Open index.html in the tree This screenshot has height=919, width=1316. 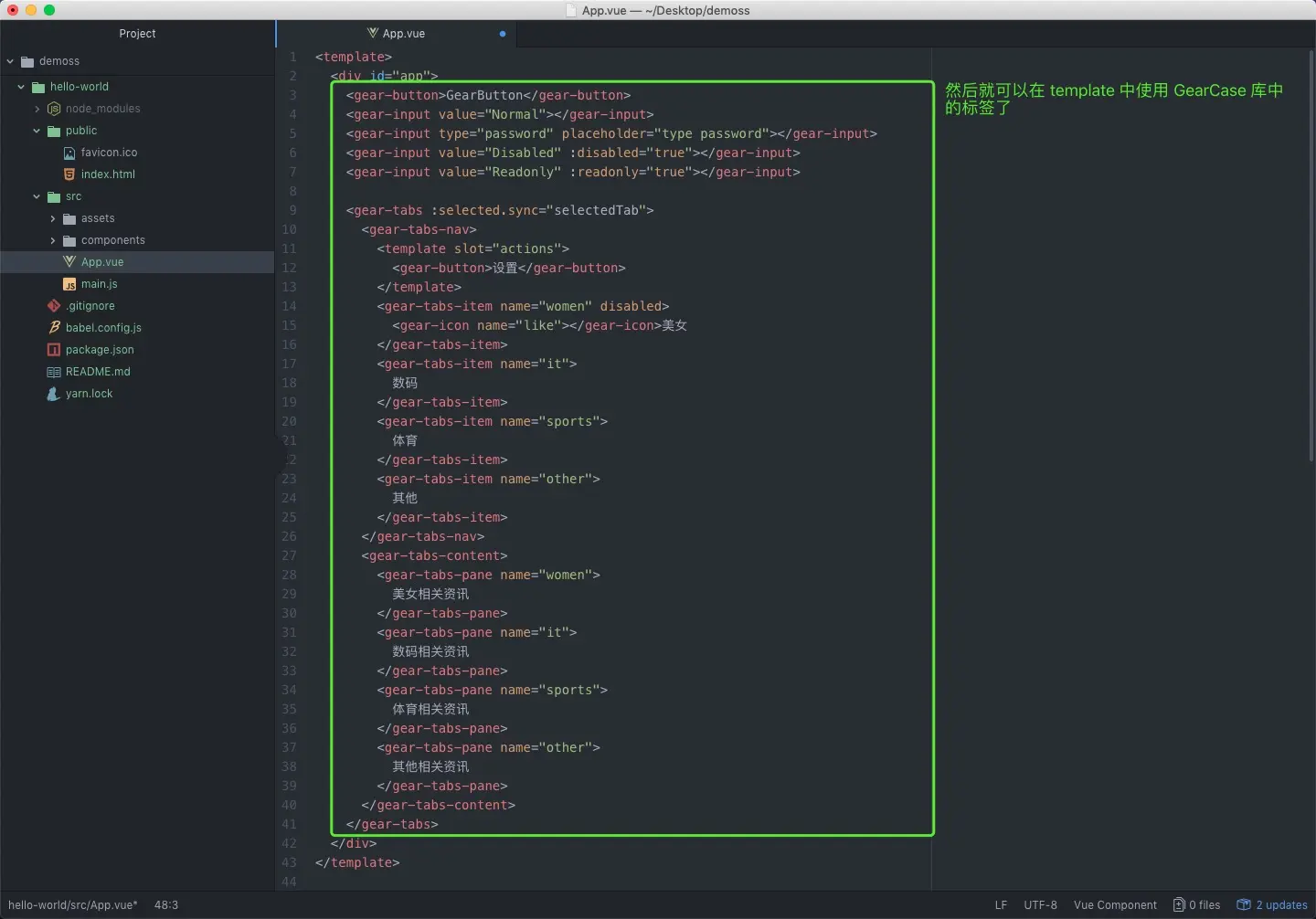point(108,174)
